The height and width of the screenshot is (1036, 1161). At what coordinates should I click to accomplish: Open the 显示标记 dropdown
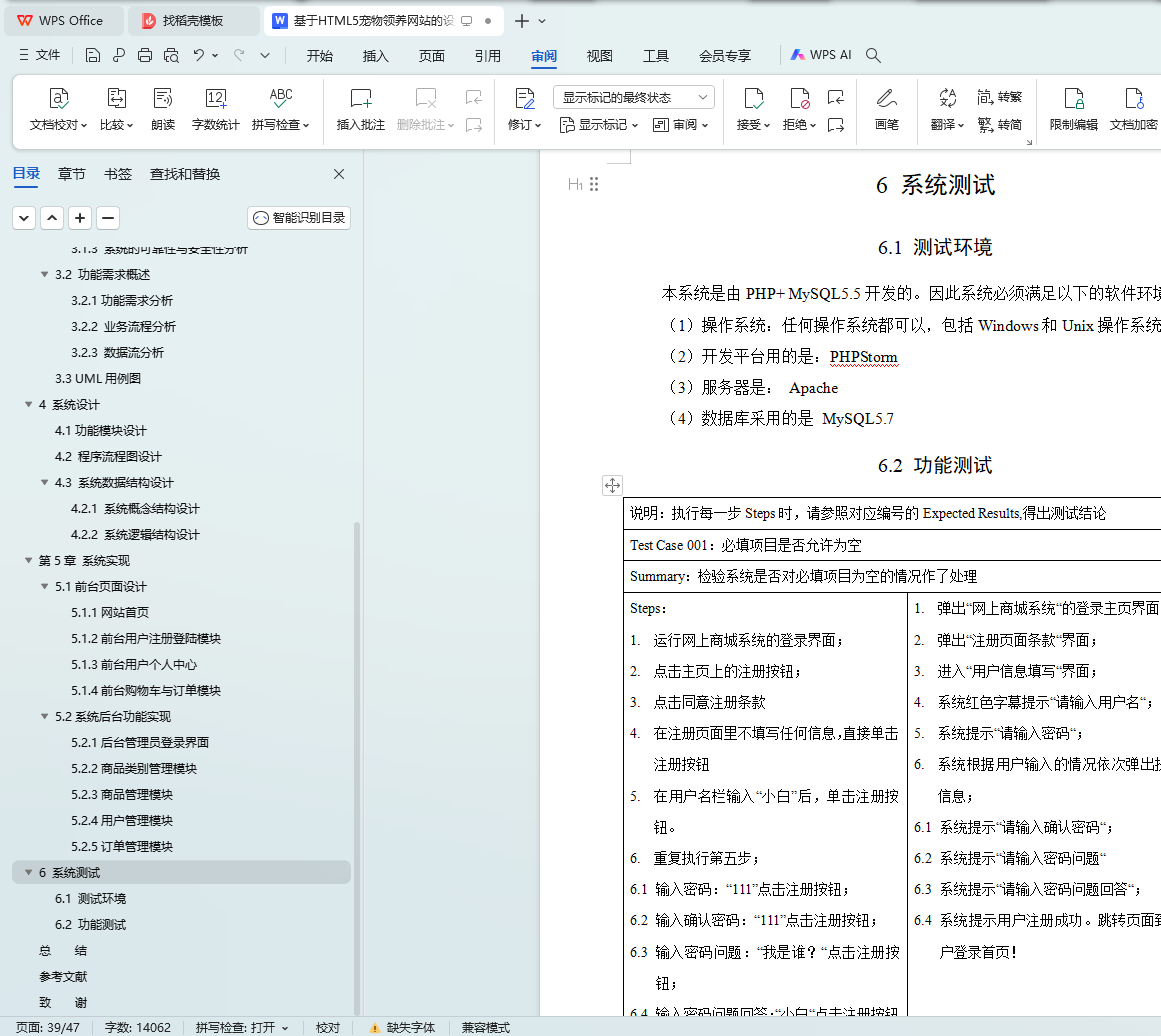[x=599, y=124]
